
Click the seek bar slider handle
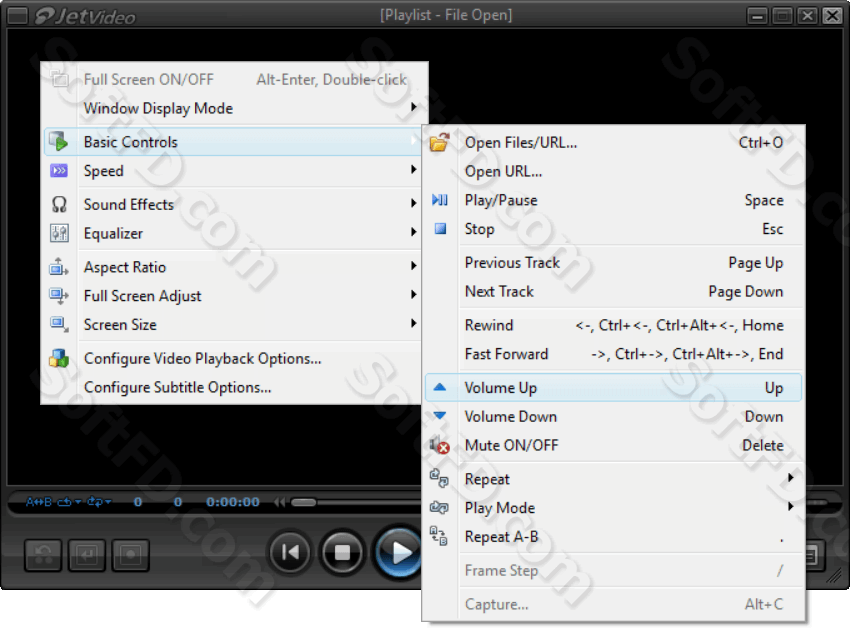coord(304,502)
